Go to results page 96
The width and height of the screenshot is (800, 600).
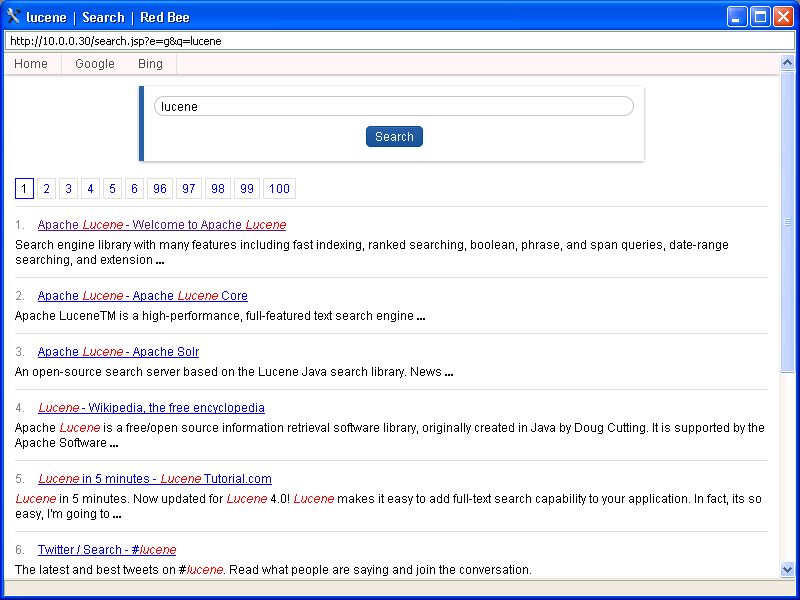pyautogui.click(x=160, y=188)
